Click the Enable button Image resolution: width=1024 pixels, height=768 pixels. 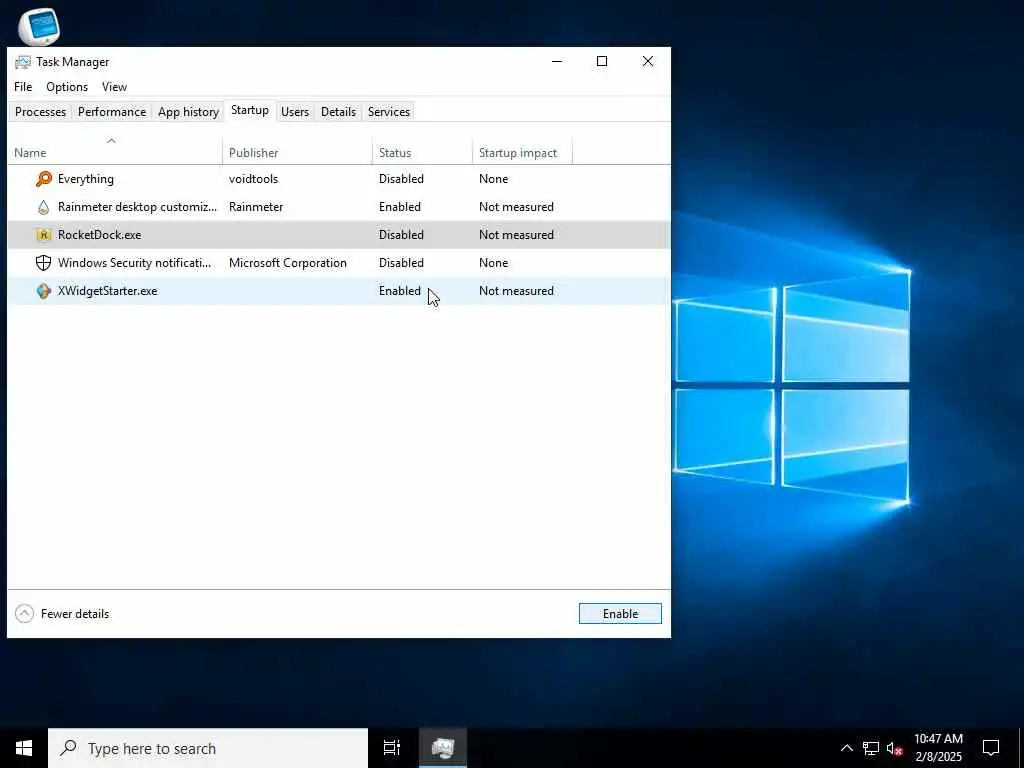click(620, 614)
